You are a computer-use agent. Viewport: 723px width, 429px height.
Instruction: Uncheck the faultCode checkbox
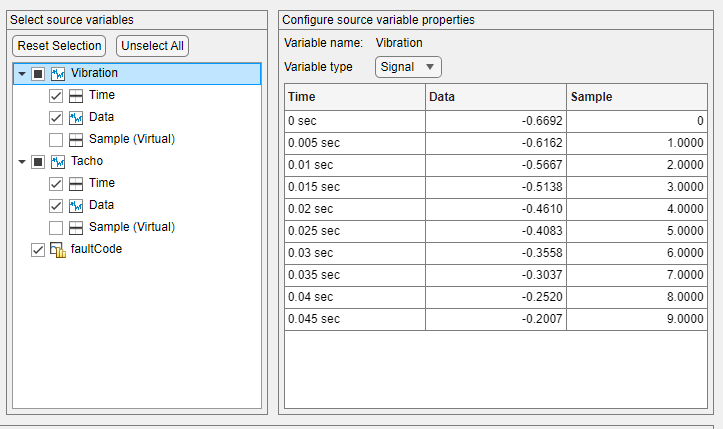click(38, 250)
